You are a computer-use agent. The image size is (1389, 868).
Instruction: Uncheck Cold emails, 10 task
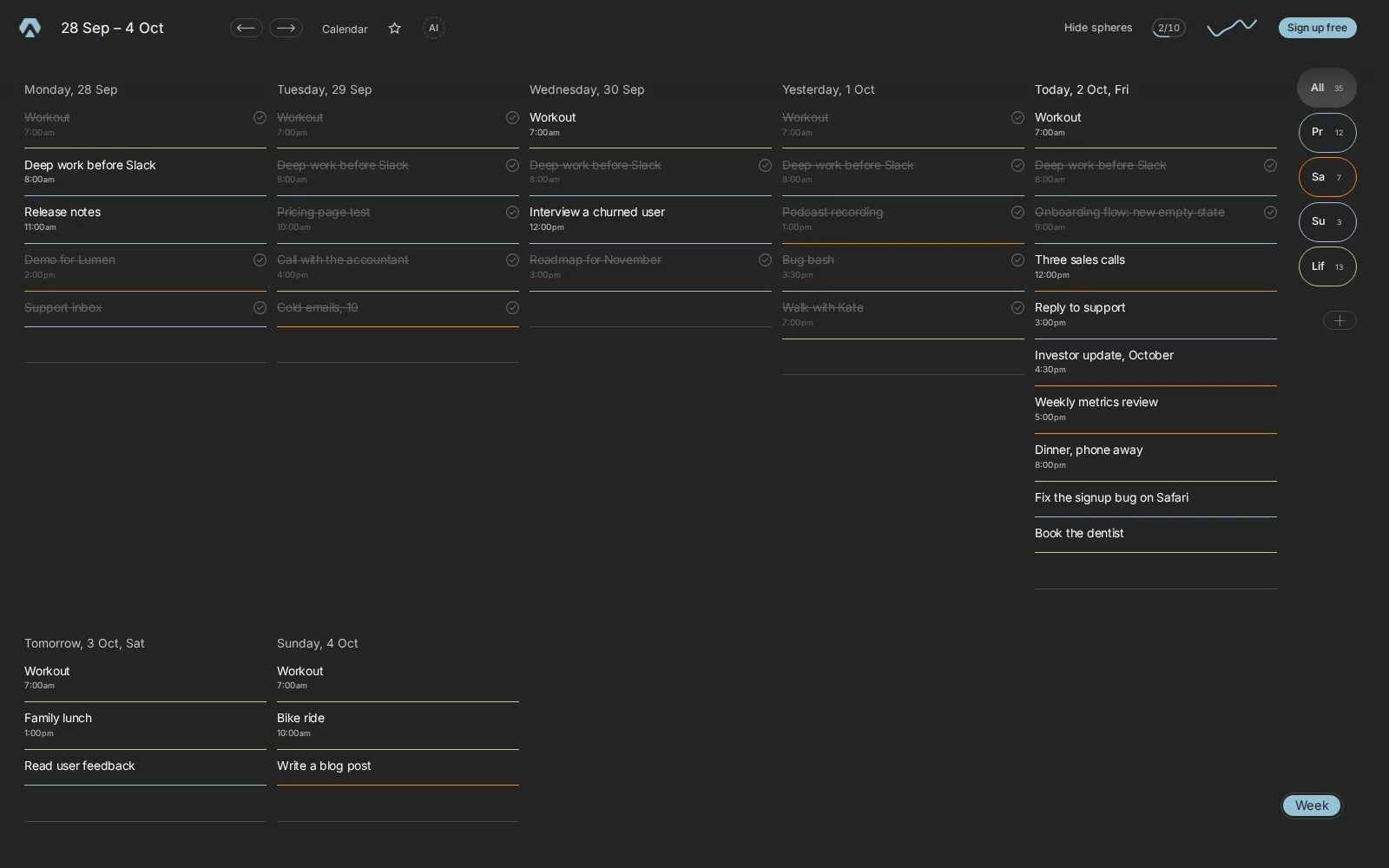tap(512, 307)
